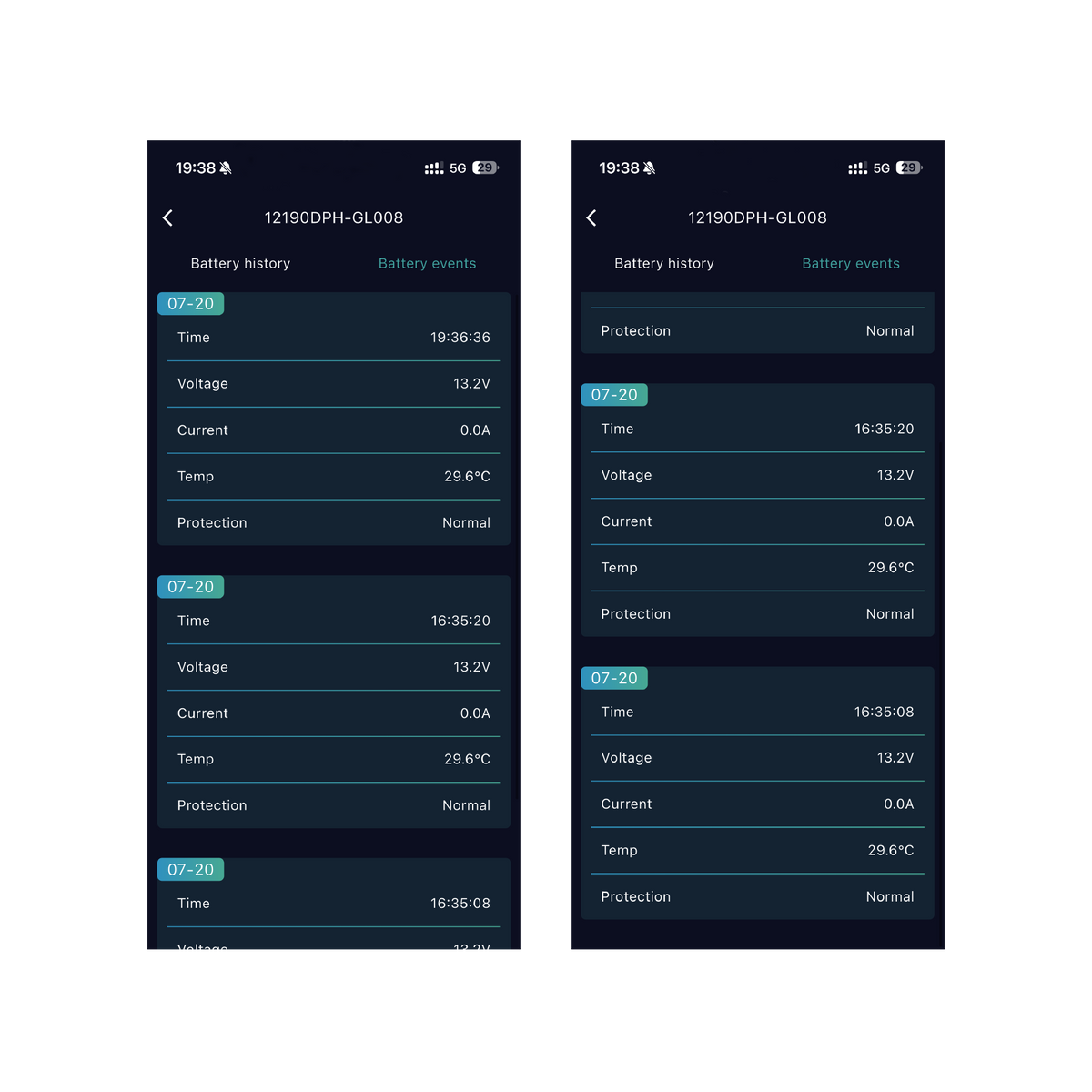Tap the back chevron on the left phone screen

pos(167,217)
